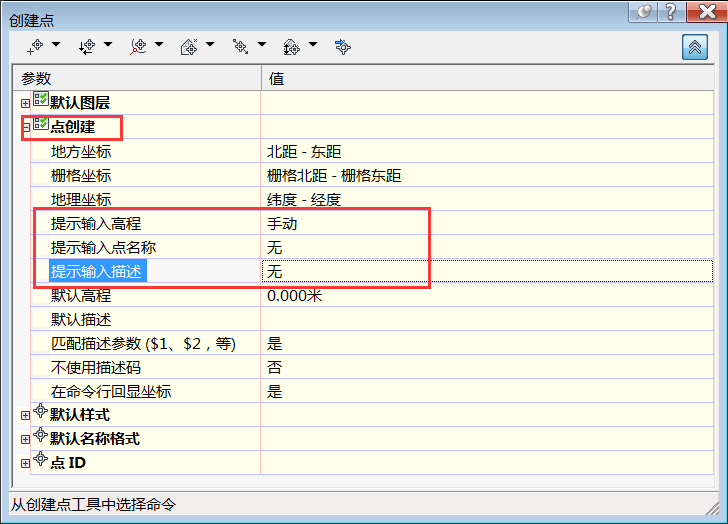Click the 值 column header
The image size is (728, 524).
[x=488, y=78]
